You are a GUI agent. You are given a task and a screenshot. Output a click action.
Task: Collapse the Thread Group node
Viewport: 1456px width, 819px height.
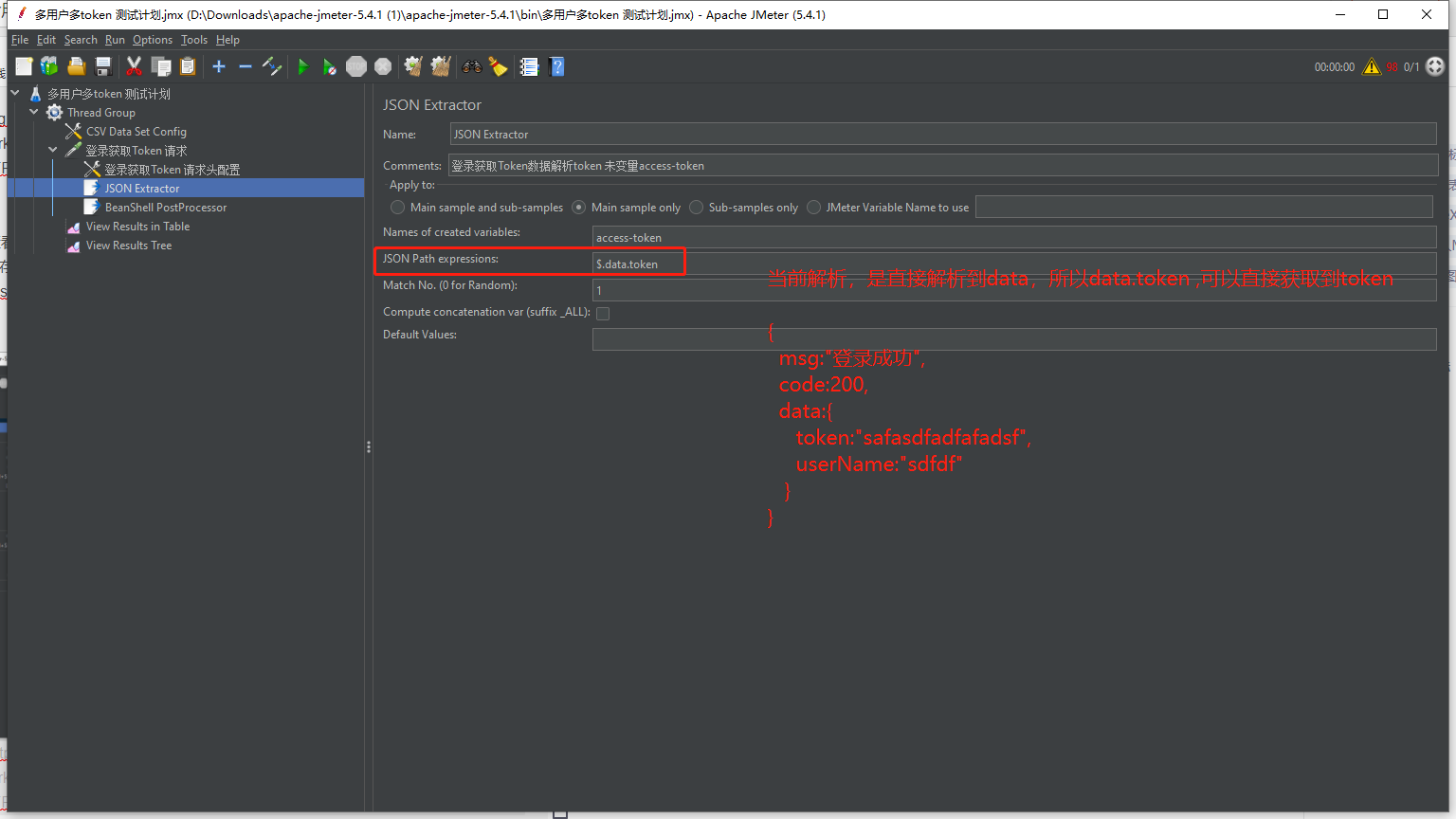pos(34,112)
